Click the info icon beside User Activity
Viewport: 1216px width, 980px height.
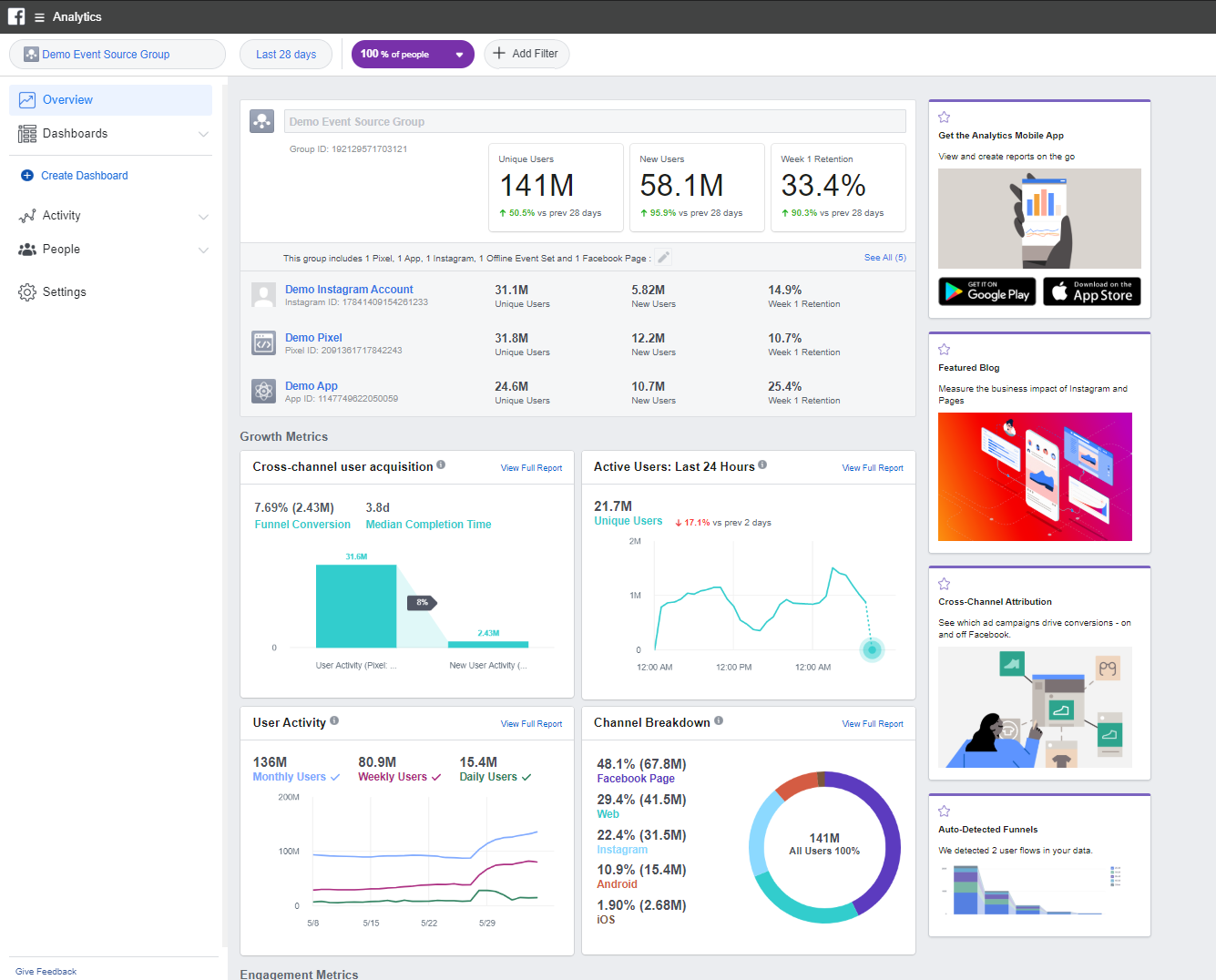334,720
